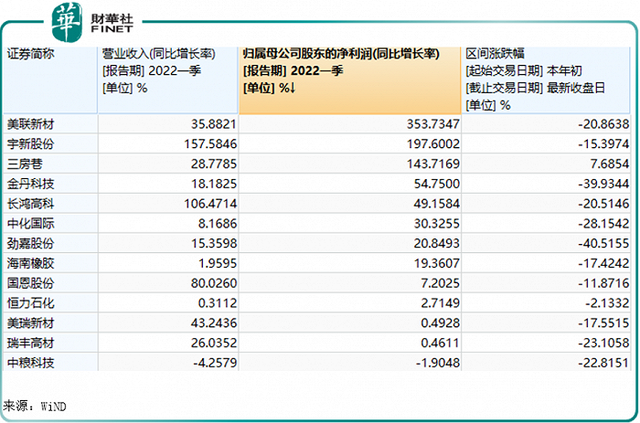
Task: Click net profit value 7.2025
Action: pos(440,283)
